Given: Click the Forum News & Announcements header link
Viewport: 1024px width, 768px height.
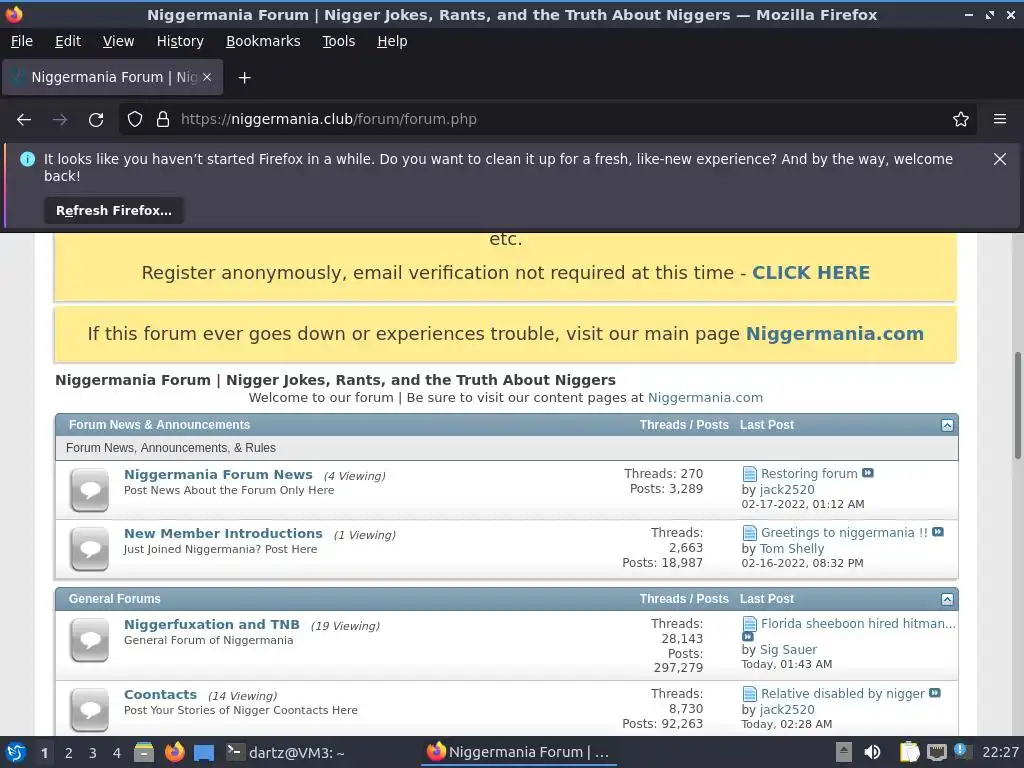Looking at the screenshot, I should 159,425.
